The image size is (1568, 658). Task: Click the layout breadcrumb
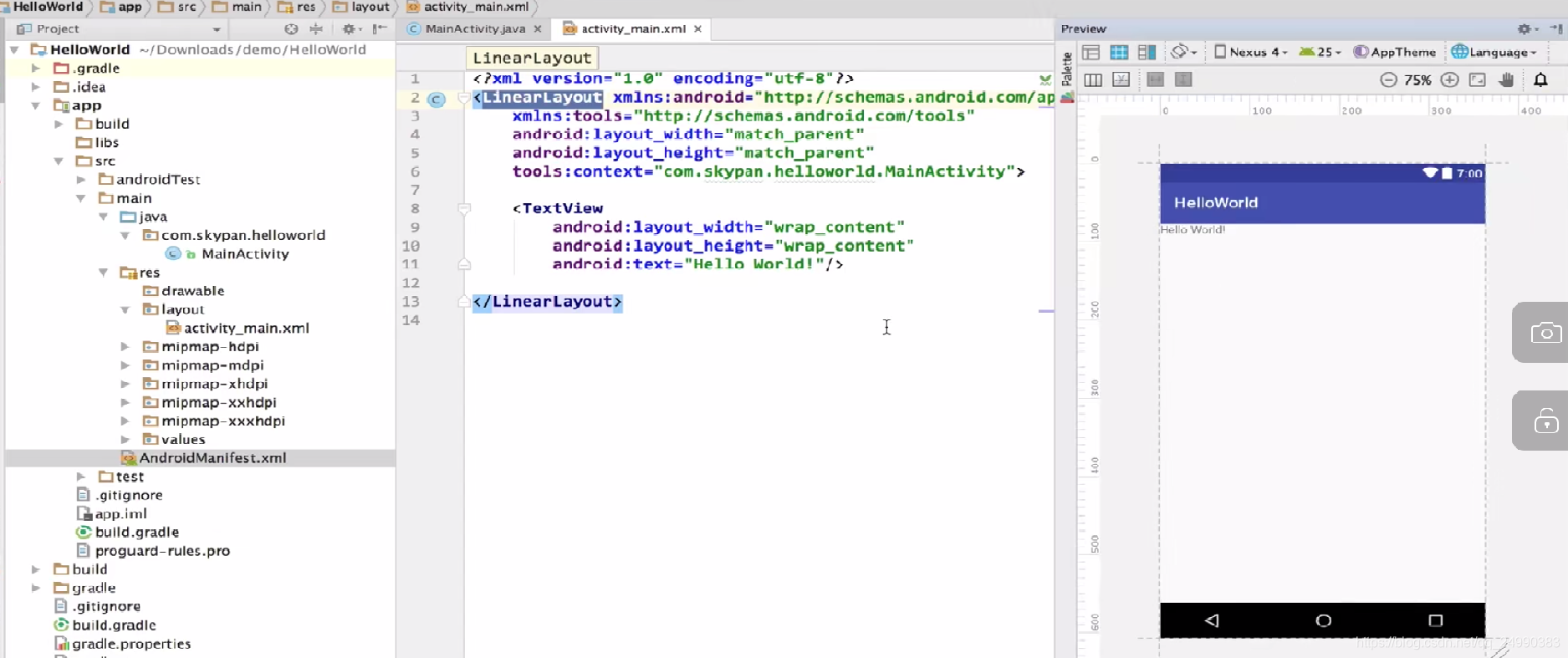tap(361, 7)
